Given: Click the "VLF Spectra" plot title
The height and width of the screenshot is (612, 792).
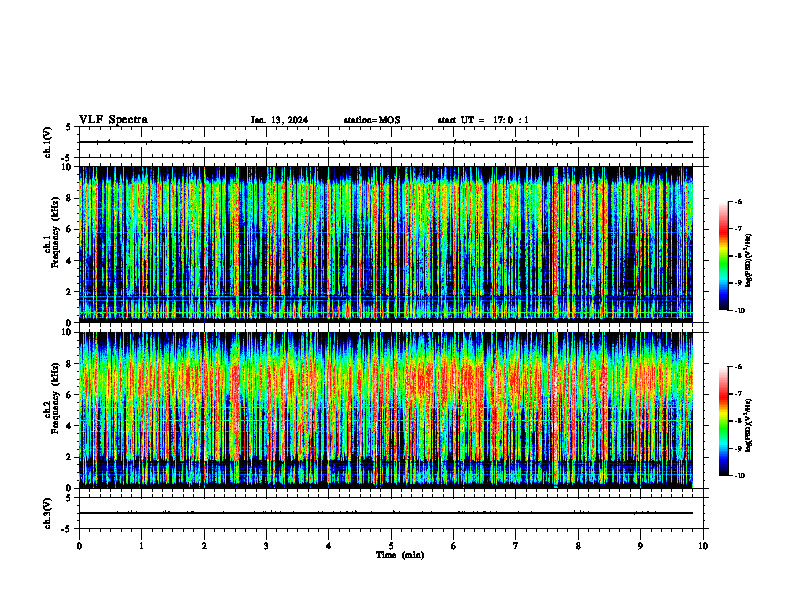Looking at the screenshot, I should pos(113,120).
